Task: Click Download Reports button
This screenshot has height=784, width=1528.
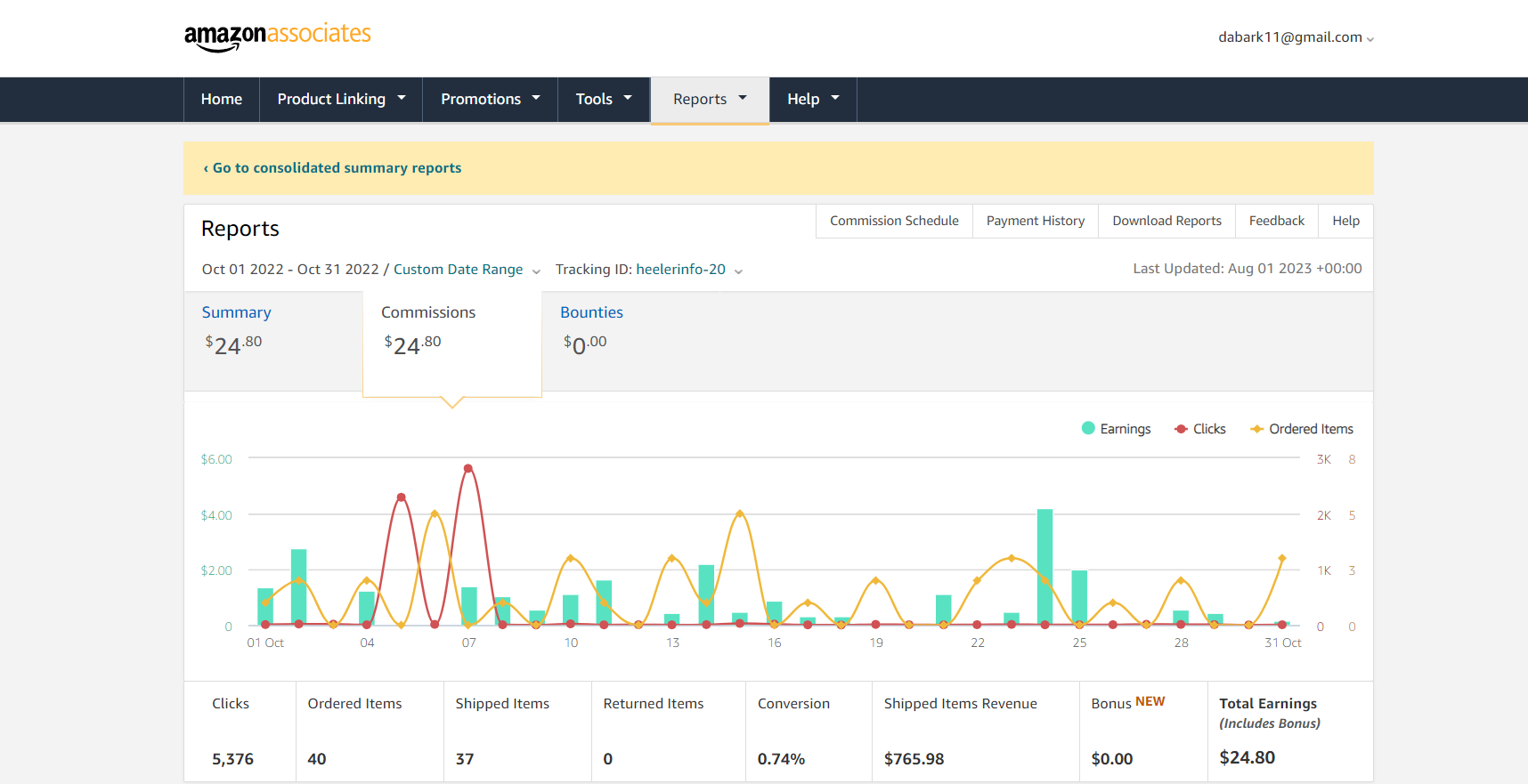Action: coord(1166,221)
